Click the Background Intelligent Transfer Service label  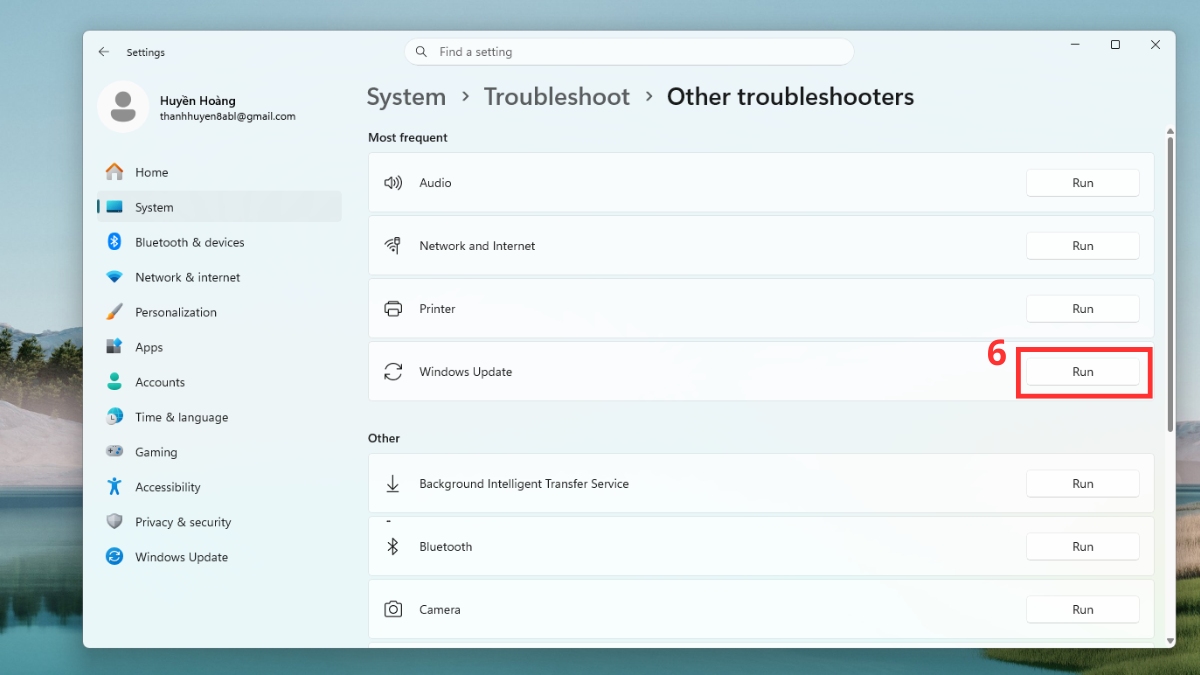click(x=524, y=484)
